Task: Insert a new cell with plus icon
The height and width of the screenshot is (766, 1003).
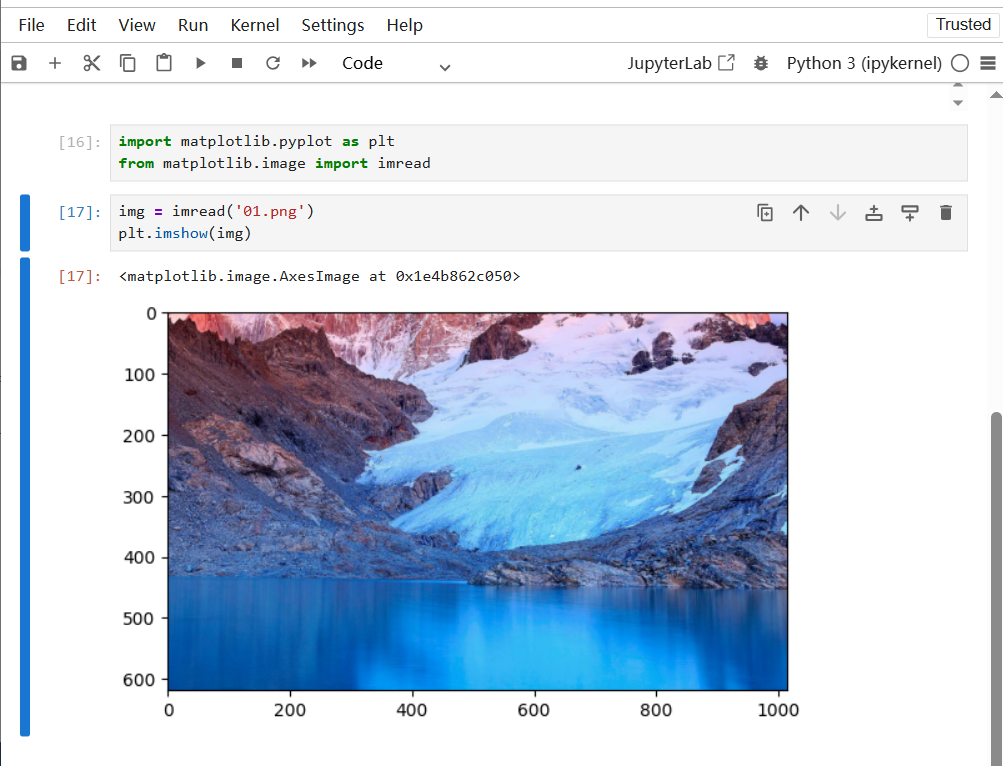Action: pyautogui.click(x=55, y=63)
